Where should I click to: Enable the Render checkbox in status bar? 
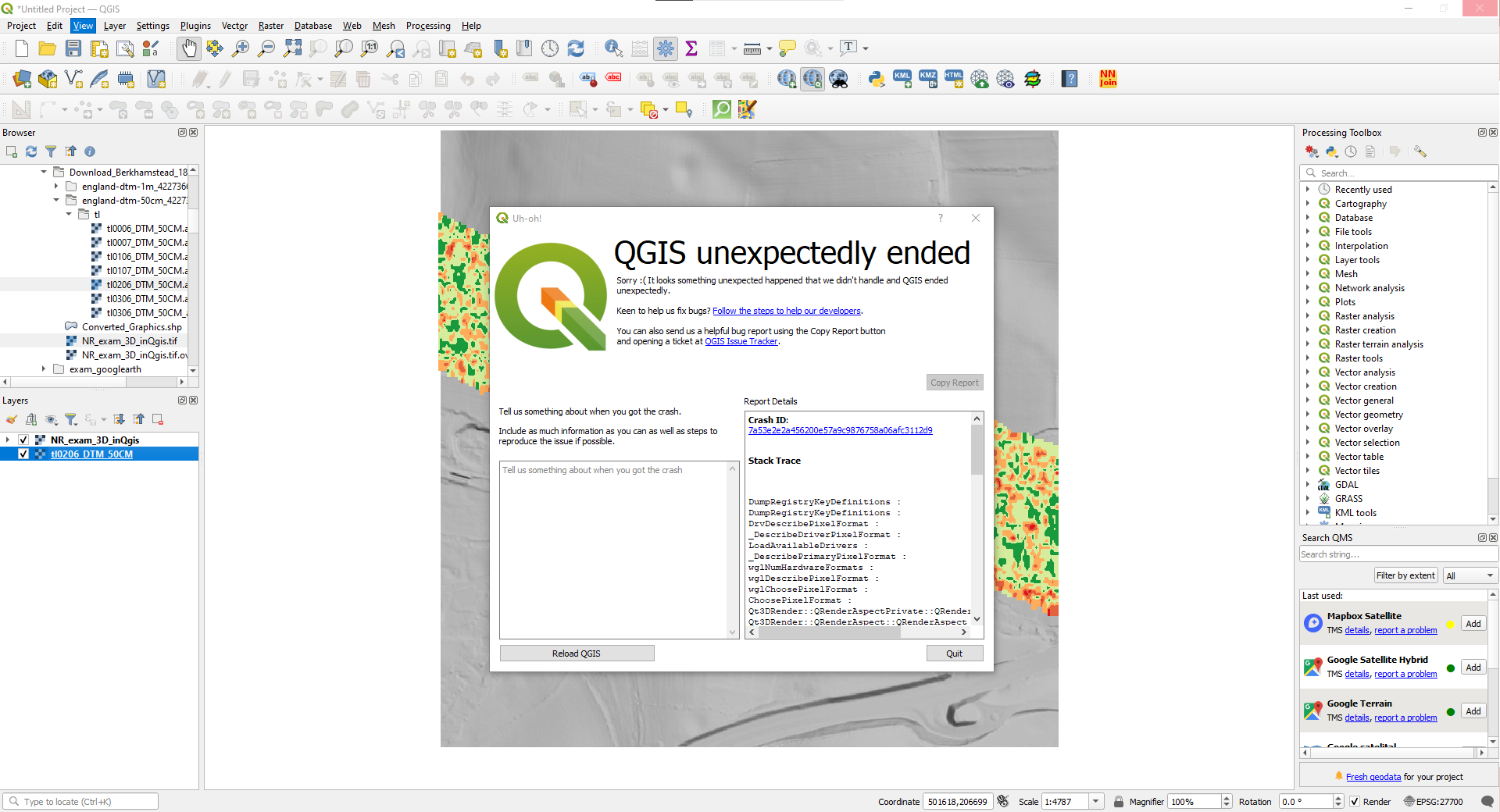pyautogui.click(x=1355, y=801)
